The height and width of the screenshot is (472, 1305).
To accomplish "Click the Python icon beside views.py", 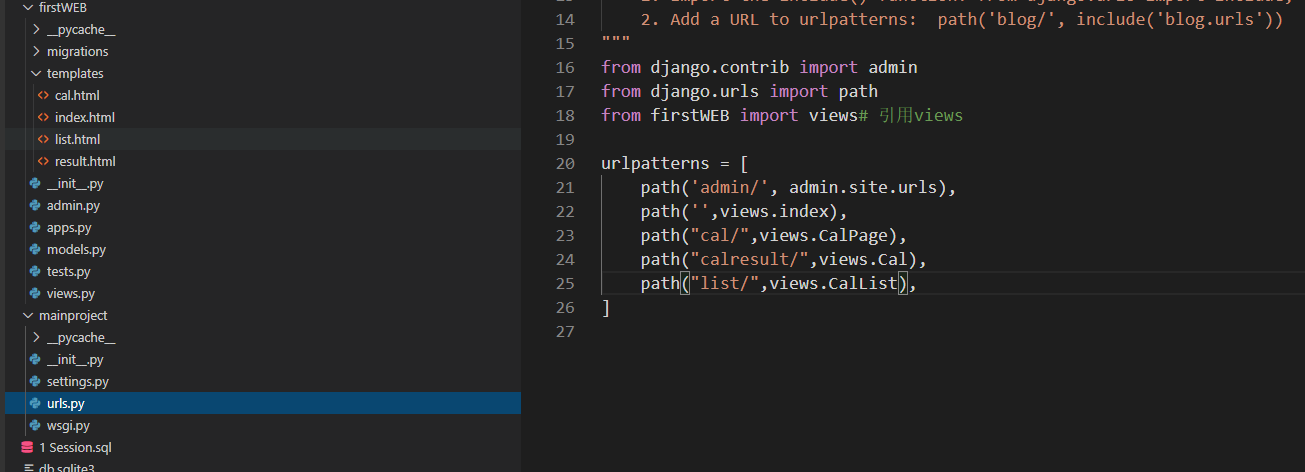I will [35, 294].
